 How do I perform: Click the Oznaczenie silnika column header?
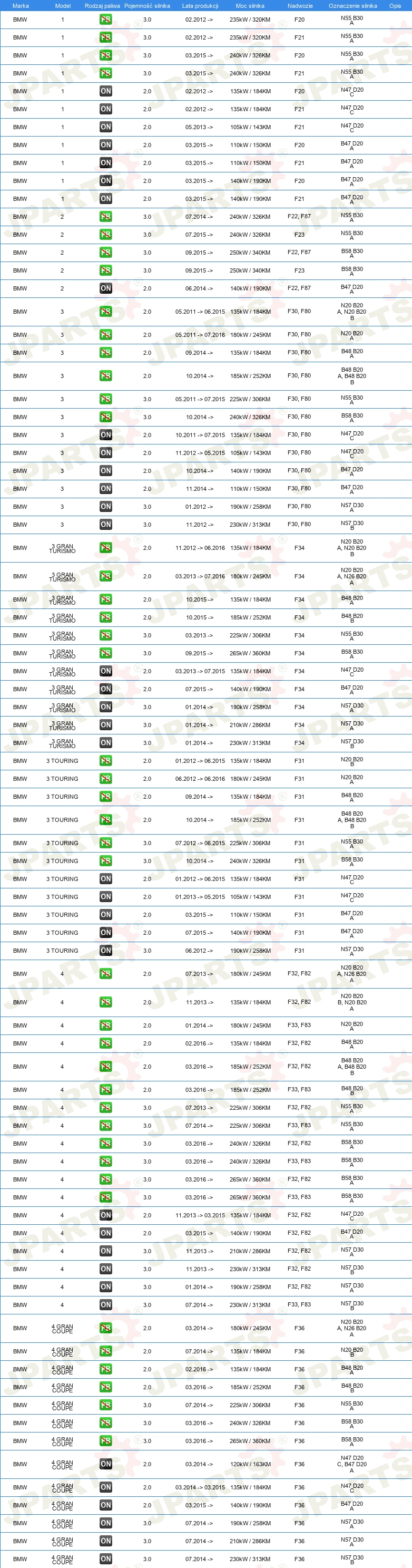pyautogui.click(x=352, y=5)
